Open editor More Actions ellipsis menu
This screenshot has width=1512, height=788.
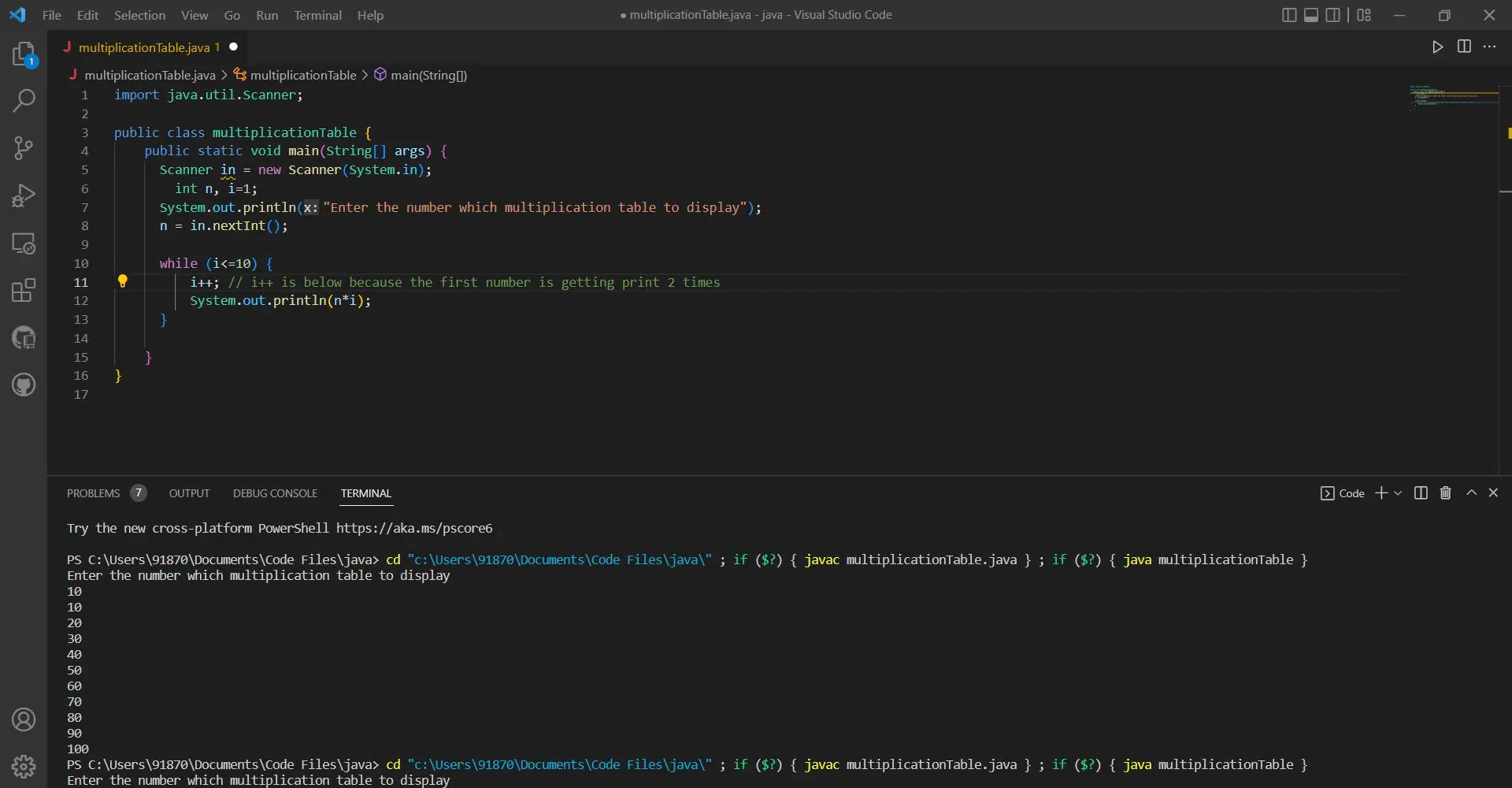coord(1489,47)
